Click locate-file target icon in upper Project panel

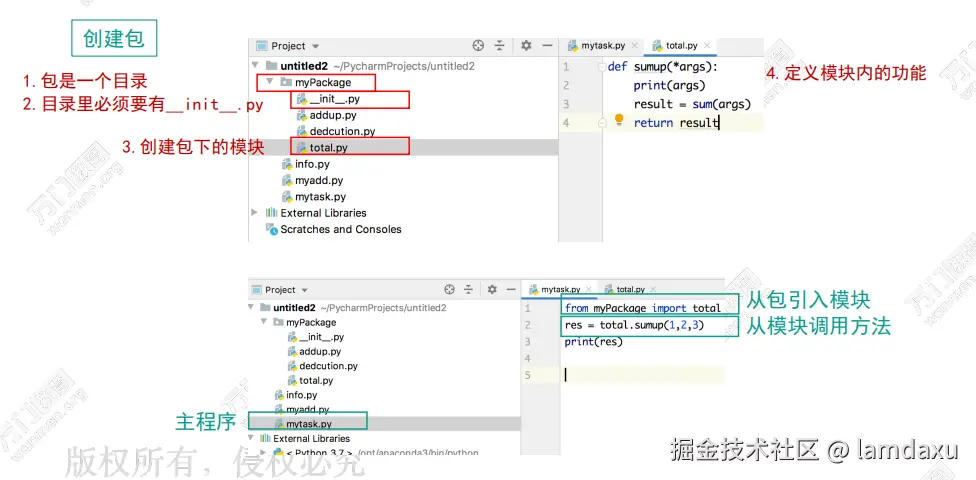(x=478, y=46)
